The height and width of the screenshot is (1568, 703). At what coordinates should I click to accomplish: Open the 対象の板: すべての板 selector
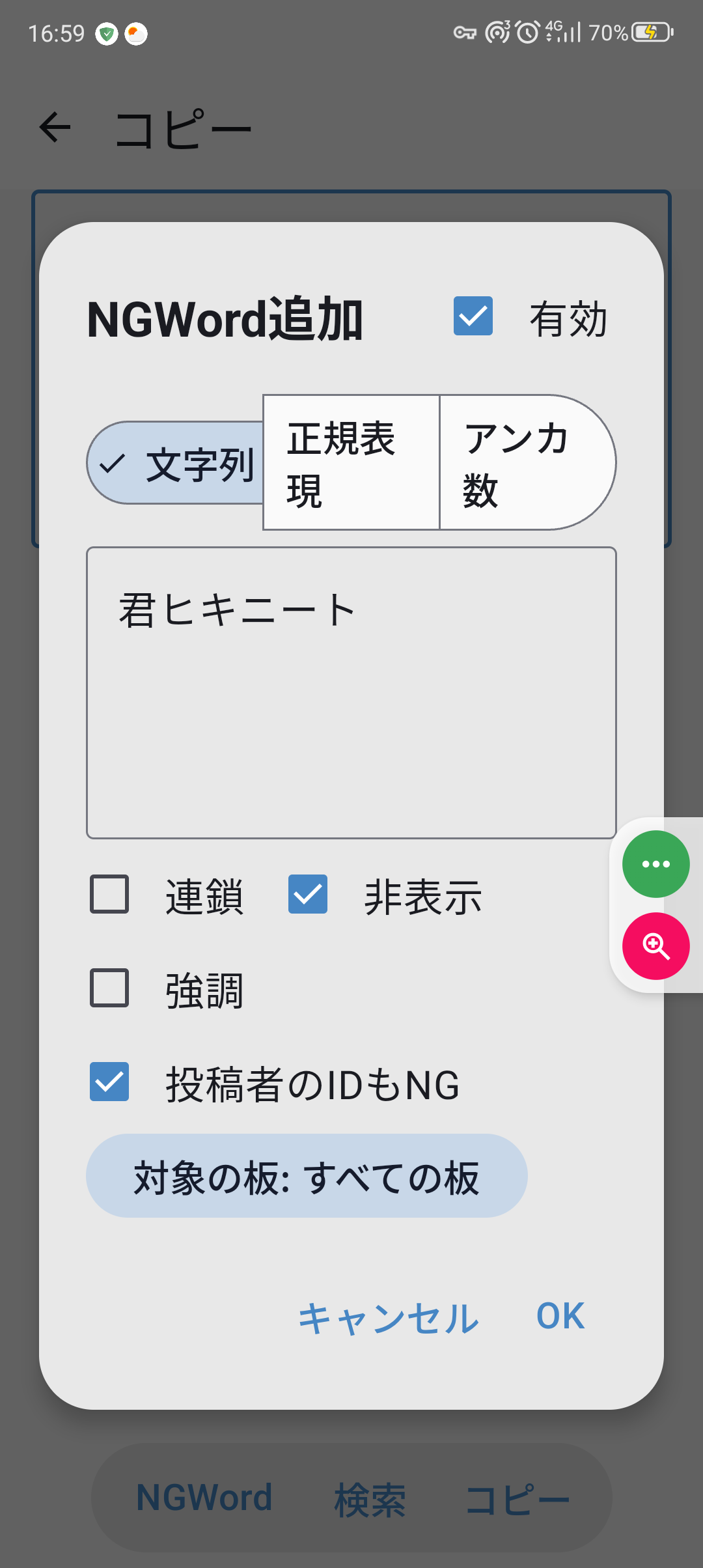tap(307, 1176)
